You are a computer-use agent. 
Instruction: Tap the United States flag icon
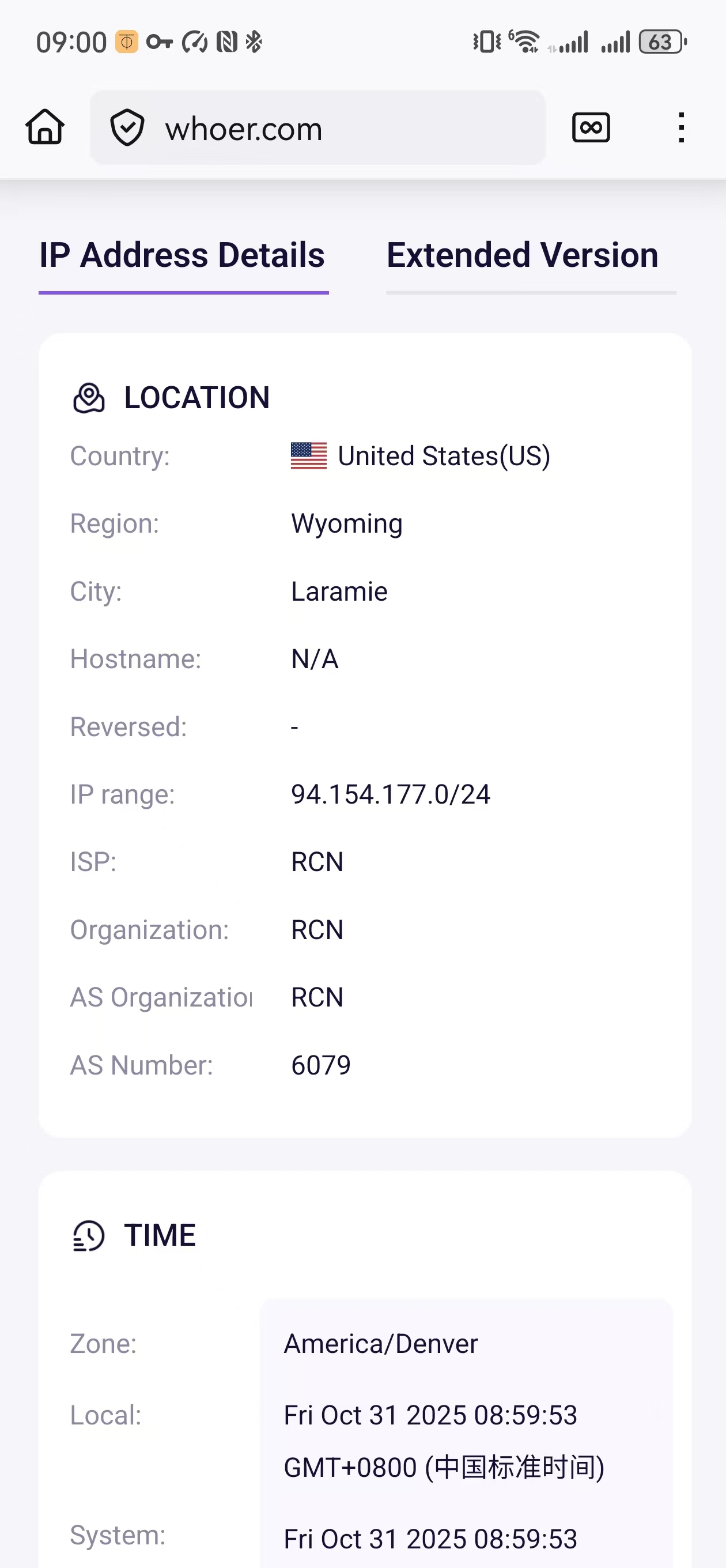click(x=308, y=456)
